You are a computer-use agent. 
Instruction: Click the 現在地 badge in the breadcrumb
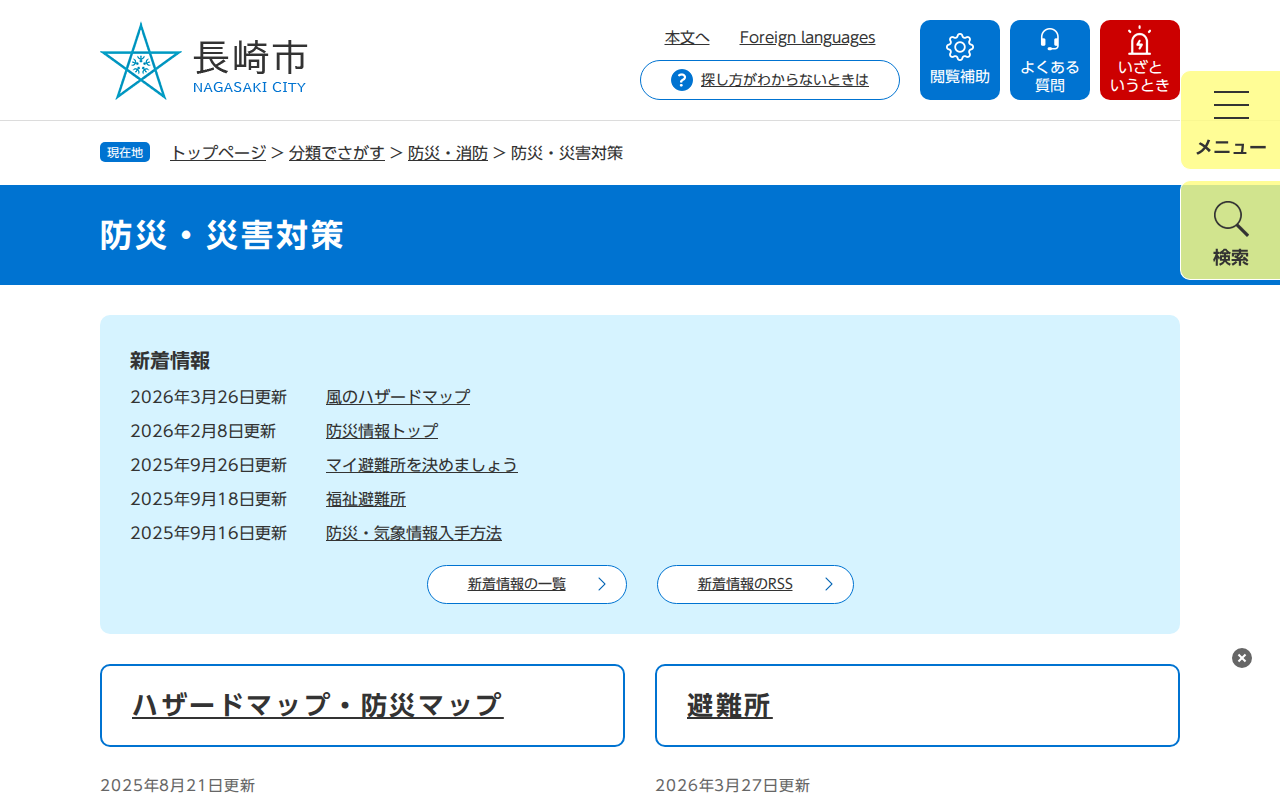125,152
